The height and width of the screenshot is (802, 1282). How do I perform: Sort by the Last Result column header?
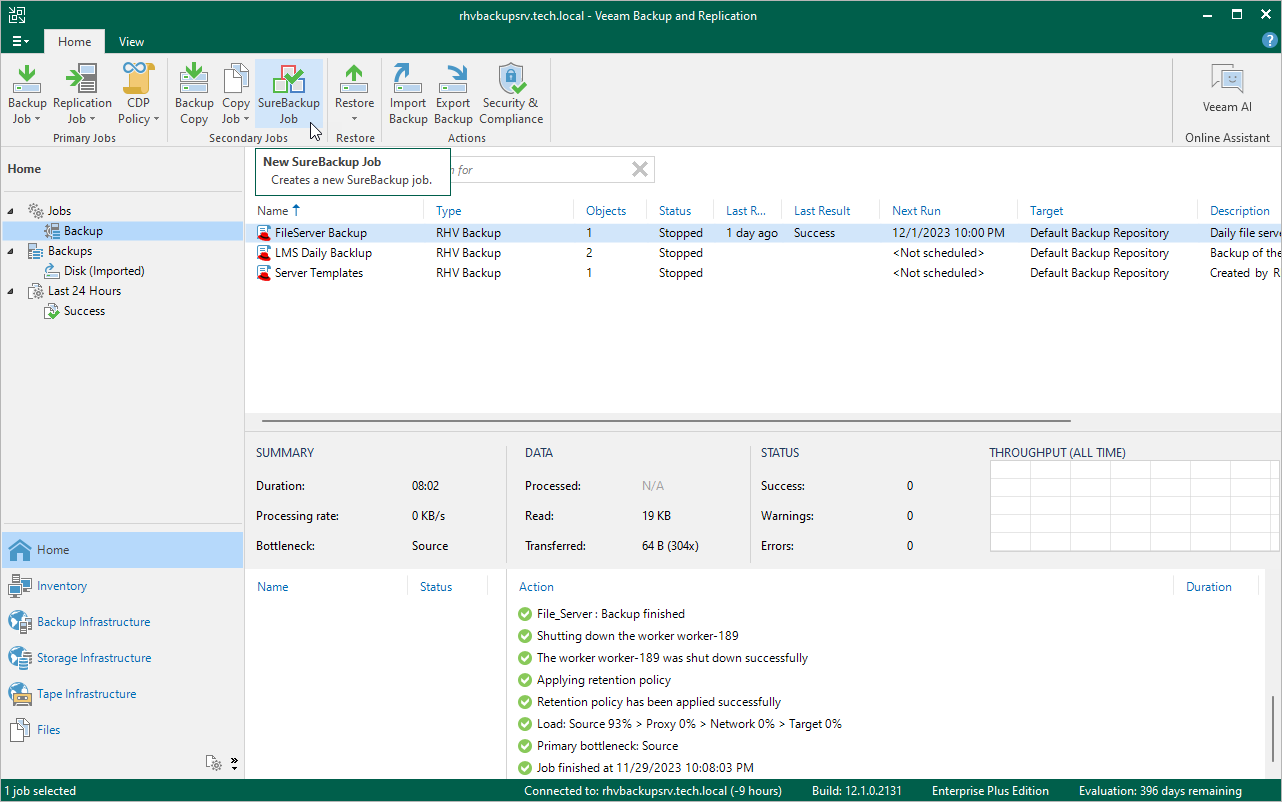(x=822, y=211)
